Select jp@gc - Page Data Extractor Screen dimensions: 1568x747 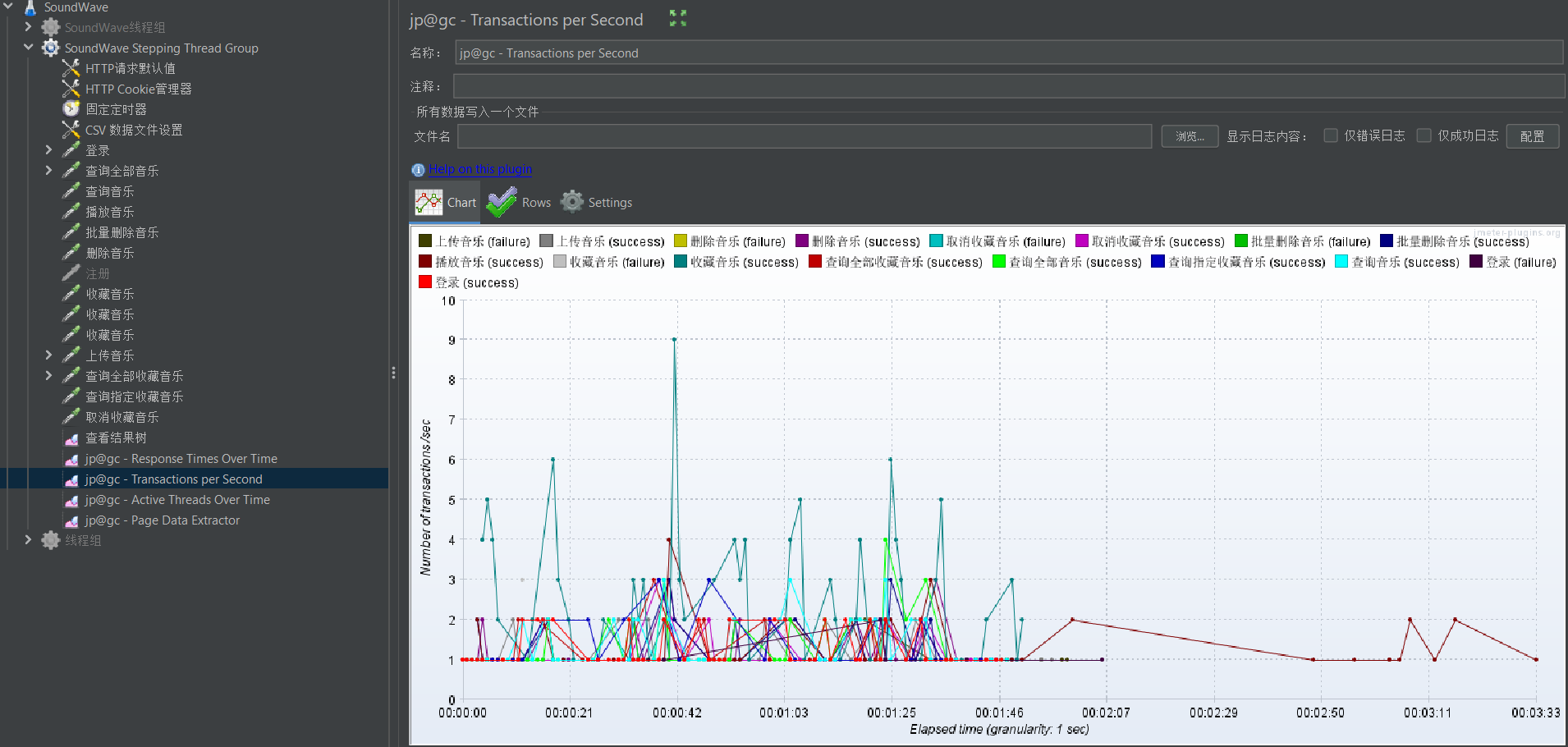pos(163,520)
